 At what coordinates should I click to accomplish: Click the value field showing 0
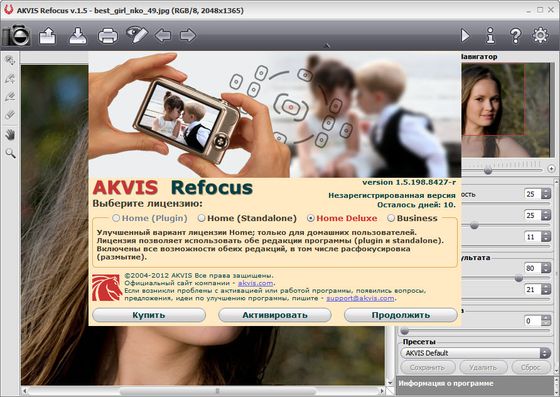tap(533, 321)
